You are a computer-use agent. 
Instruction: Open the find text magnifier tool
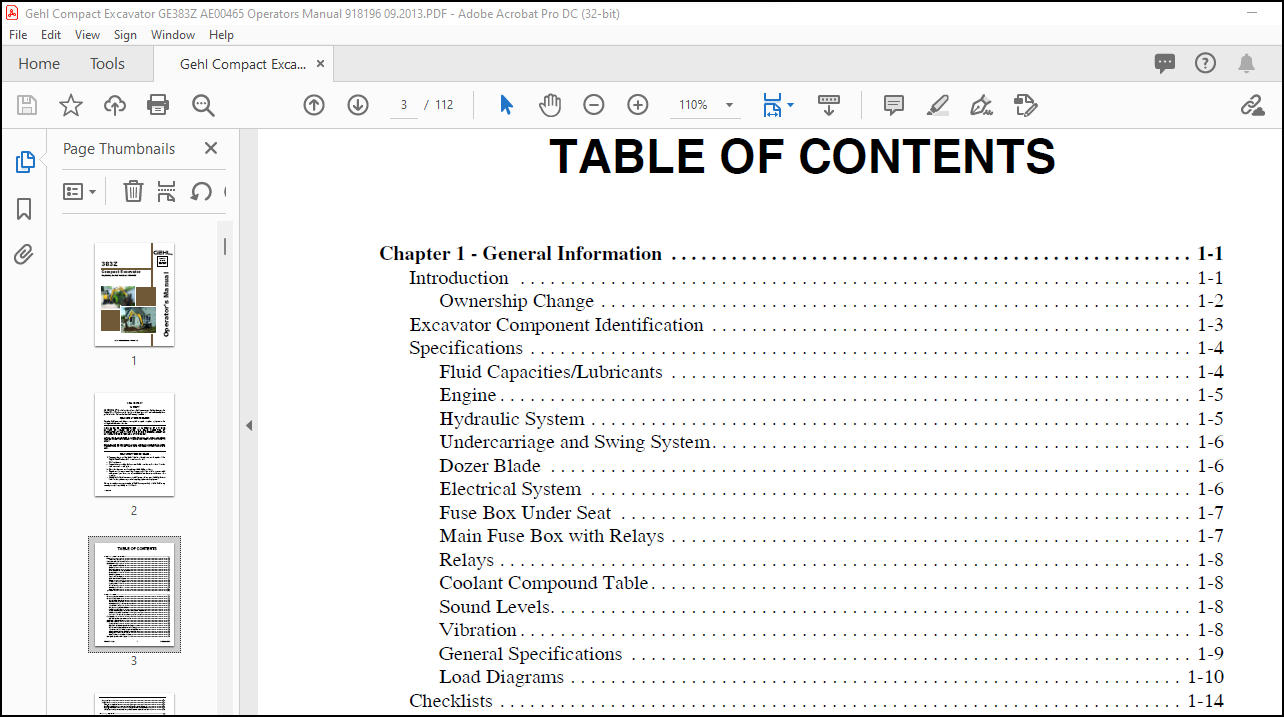tap(203, 105)
